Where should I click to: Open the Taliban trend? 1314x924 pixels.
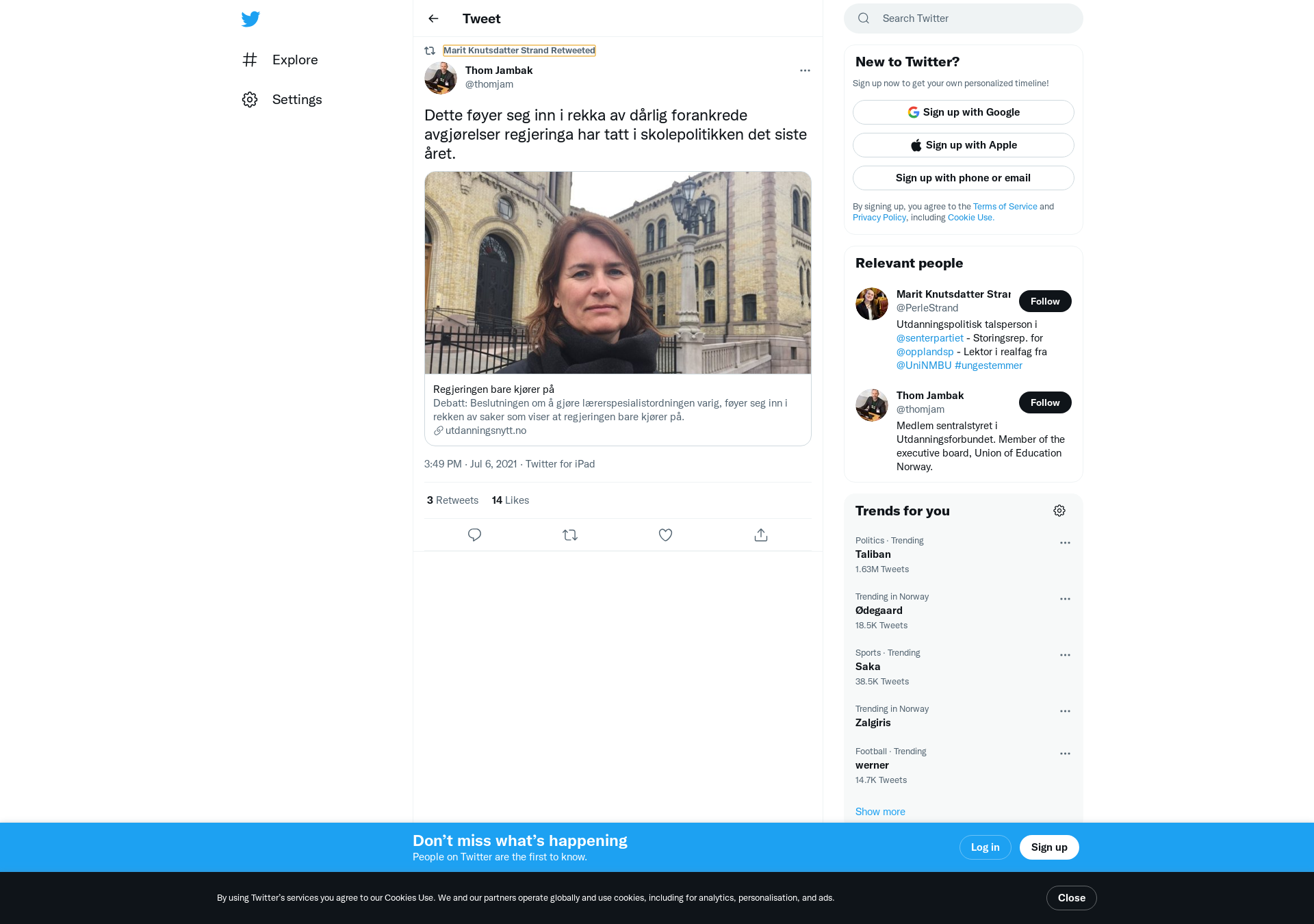coord(964,555)
